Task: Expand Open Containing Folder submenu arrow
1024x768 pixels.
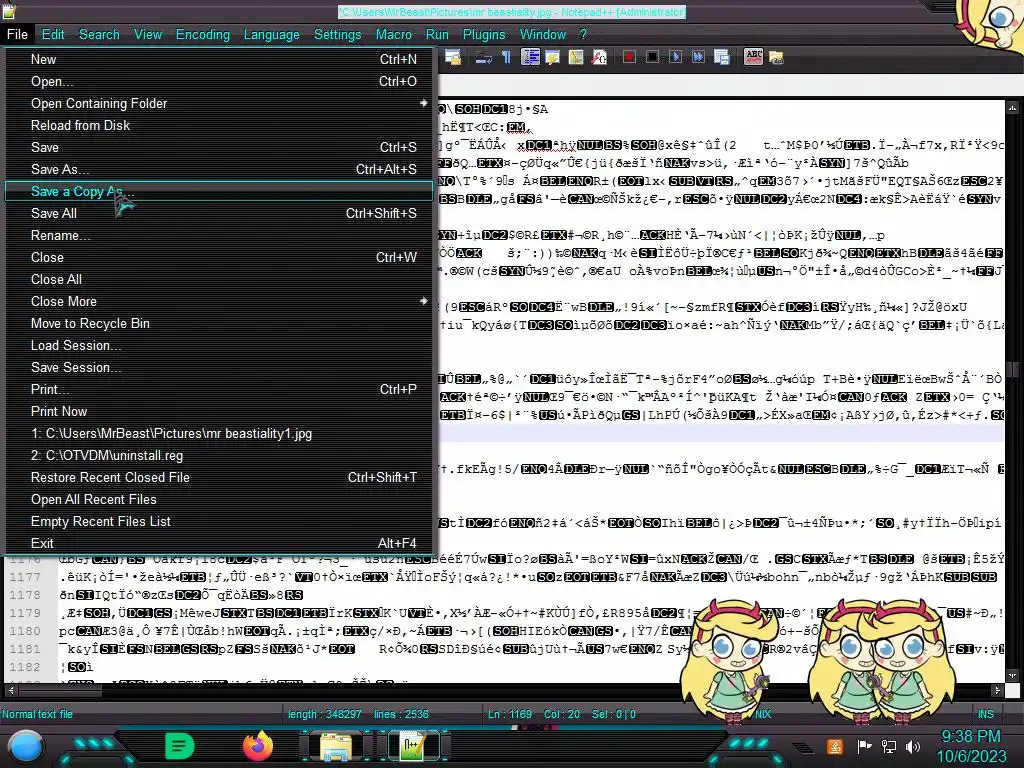Action: pos(423,103)
